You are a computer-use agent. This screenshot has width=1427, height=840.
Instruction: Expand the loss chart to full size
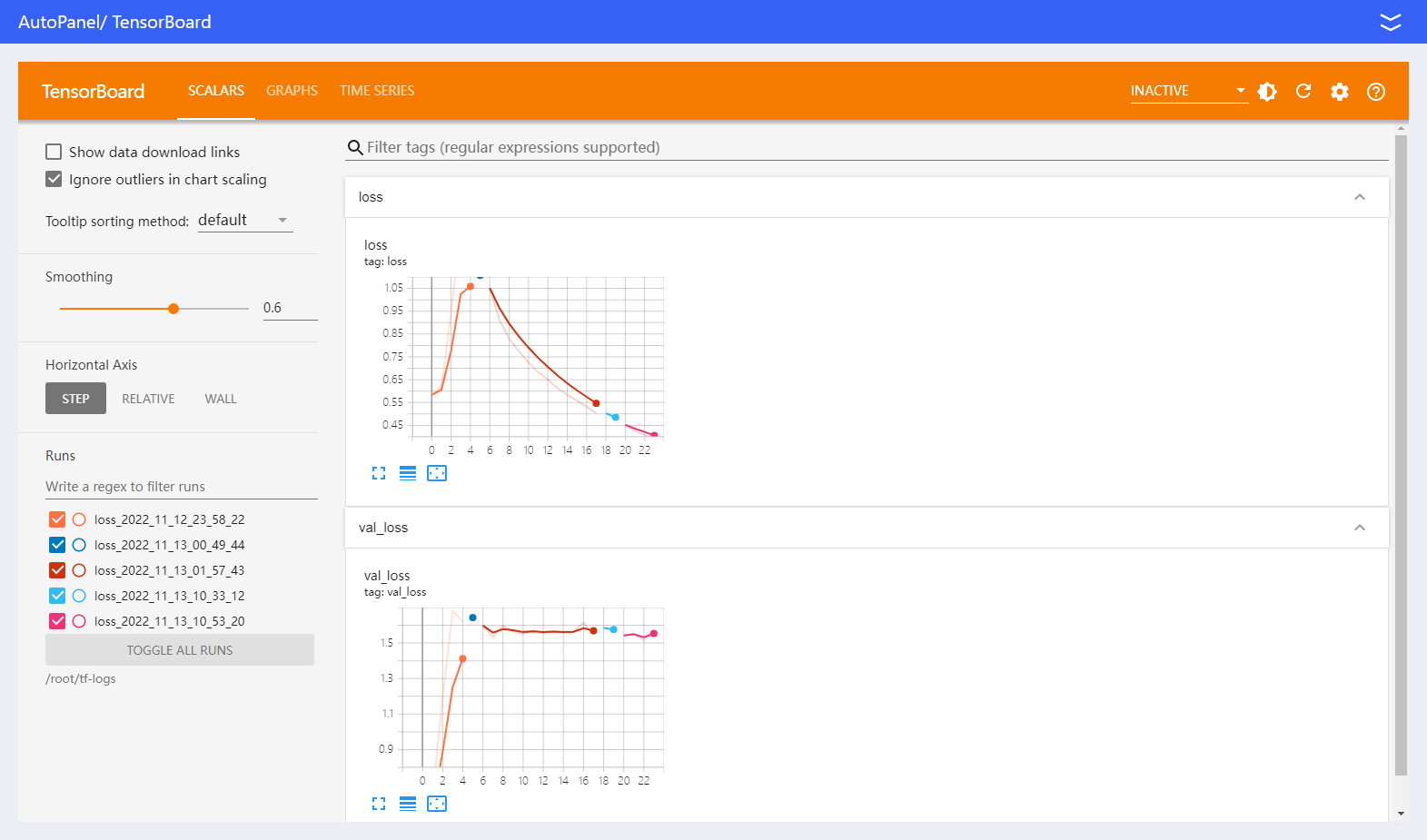pyautogui.click(x=379, y=473)
